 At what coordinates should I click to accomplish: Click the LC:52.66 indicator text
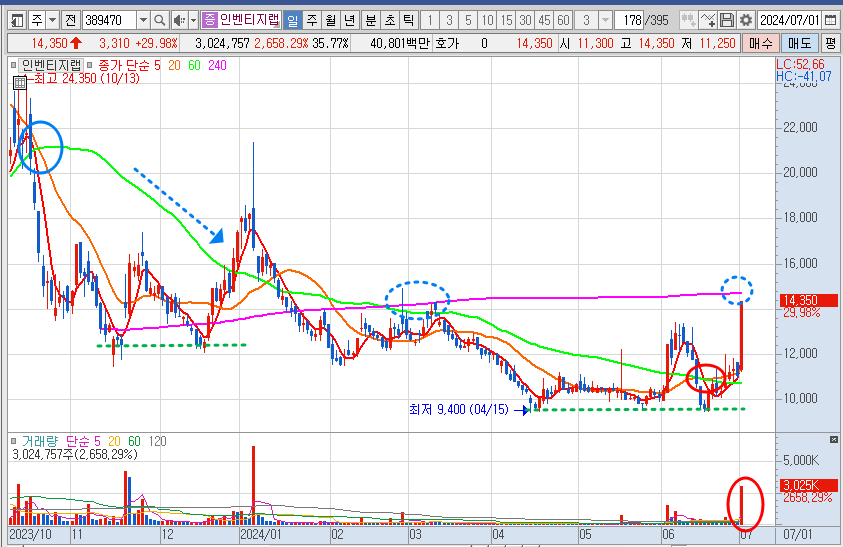800,64
